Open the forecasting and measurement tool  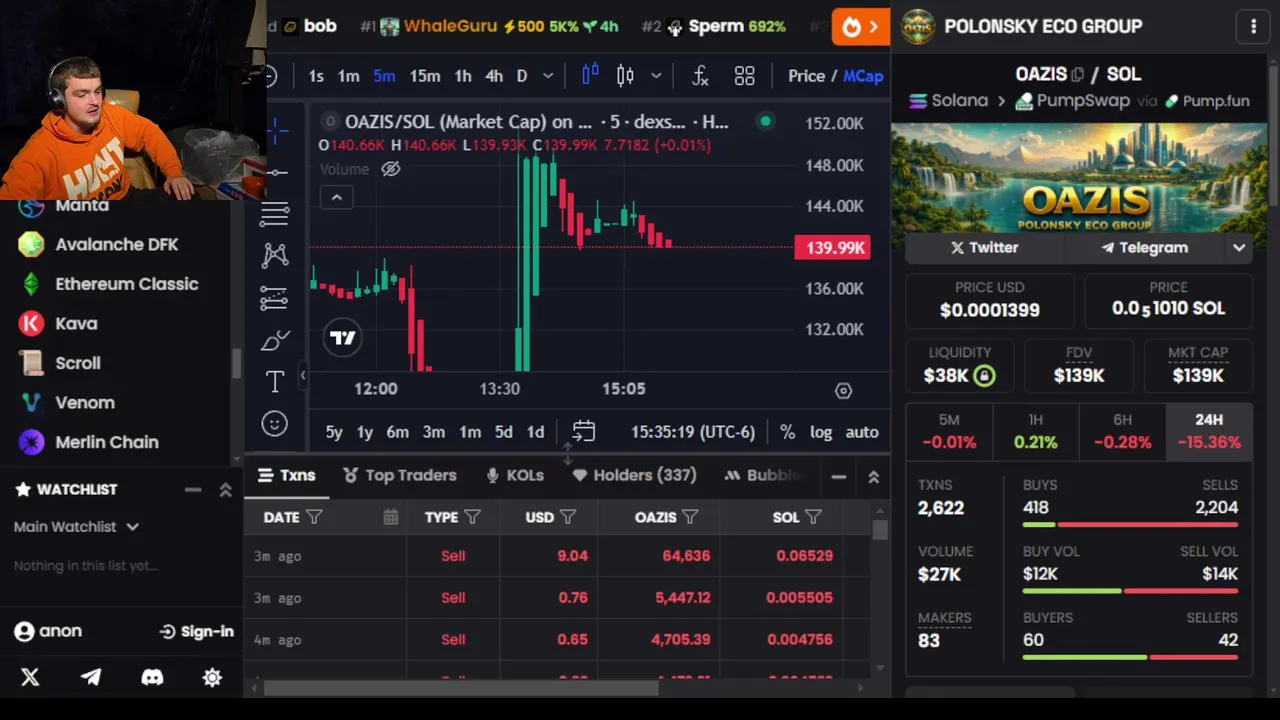coord(275,298)
